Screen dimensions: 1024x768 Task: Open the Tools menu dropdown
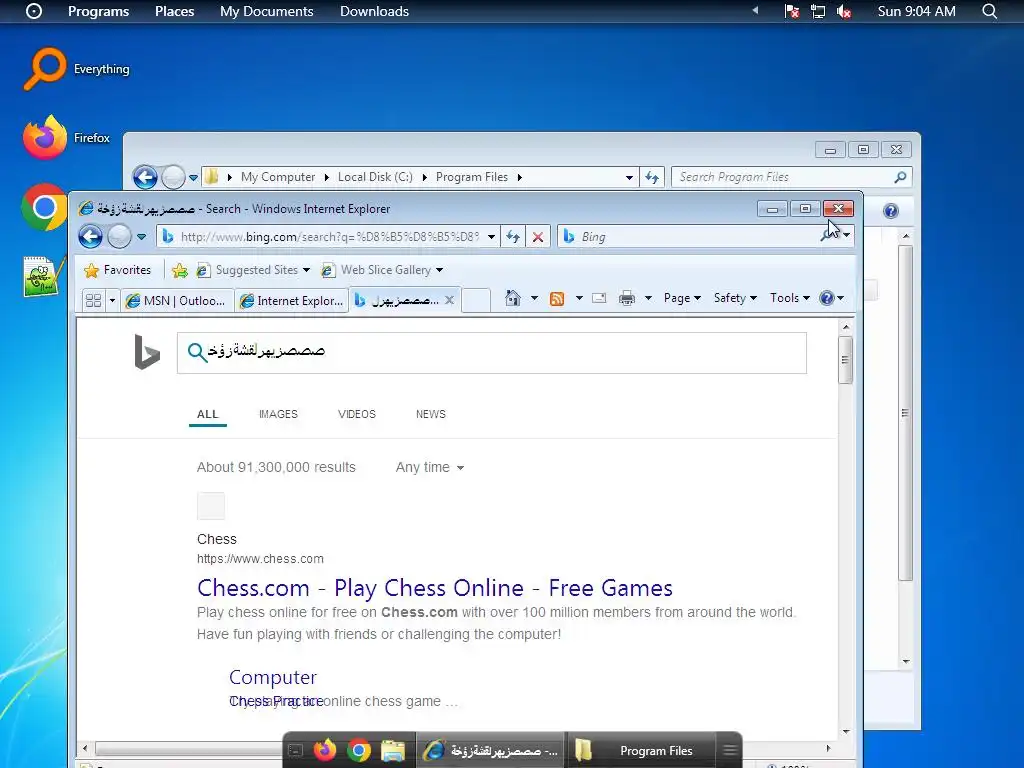coord(789,298)
